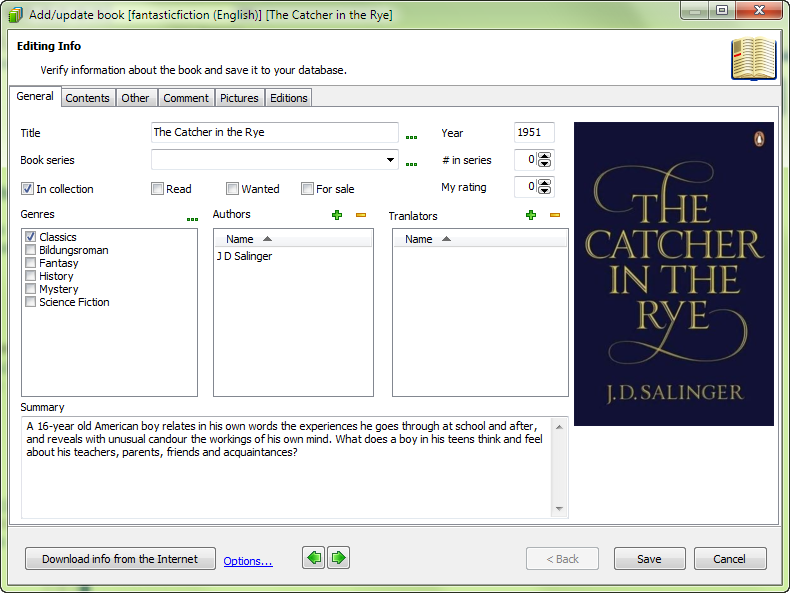Add an author with the green plus
This screenshot has height=593, width=790.
click(337, 215)
